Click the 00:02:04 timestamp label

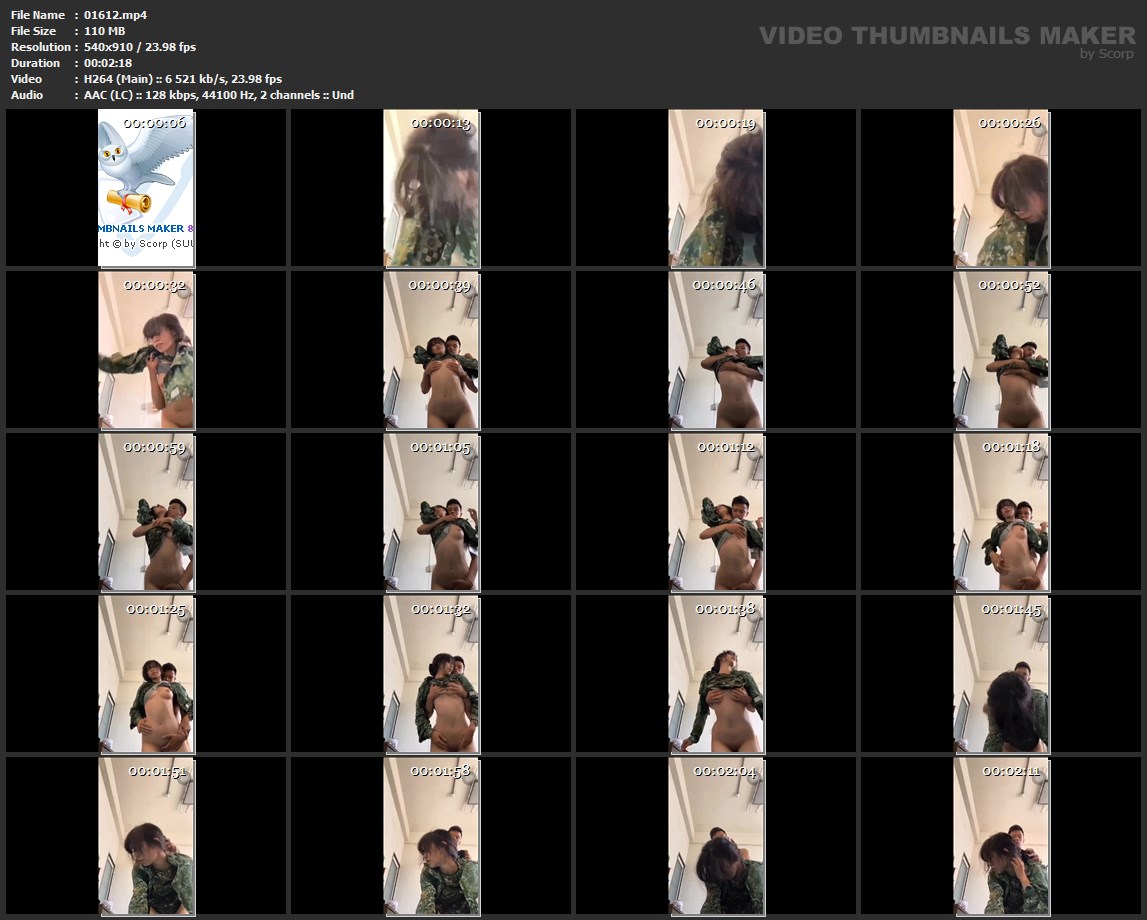pyautogui.click(x=726, y=771)
